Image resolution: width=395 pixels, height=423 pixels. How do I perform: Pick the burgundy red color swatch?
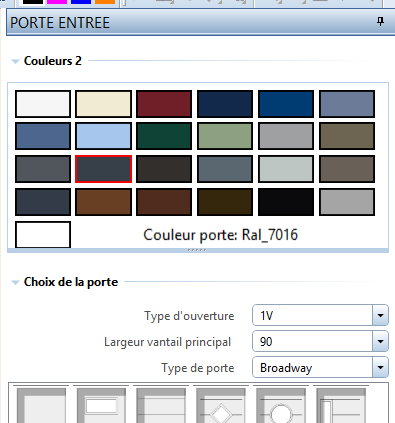[x=164, y=104]
